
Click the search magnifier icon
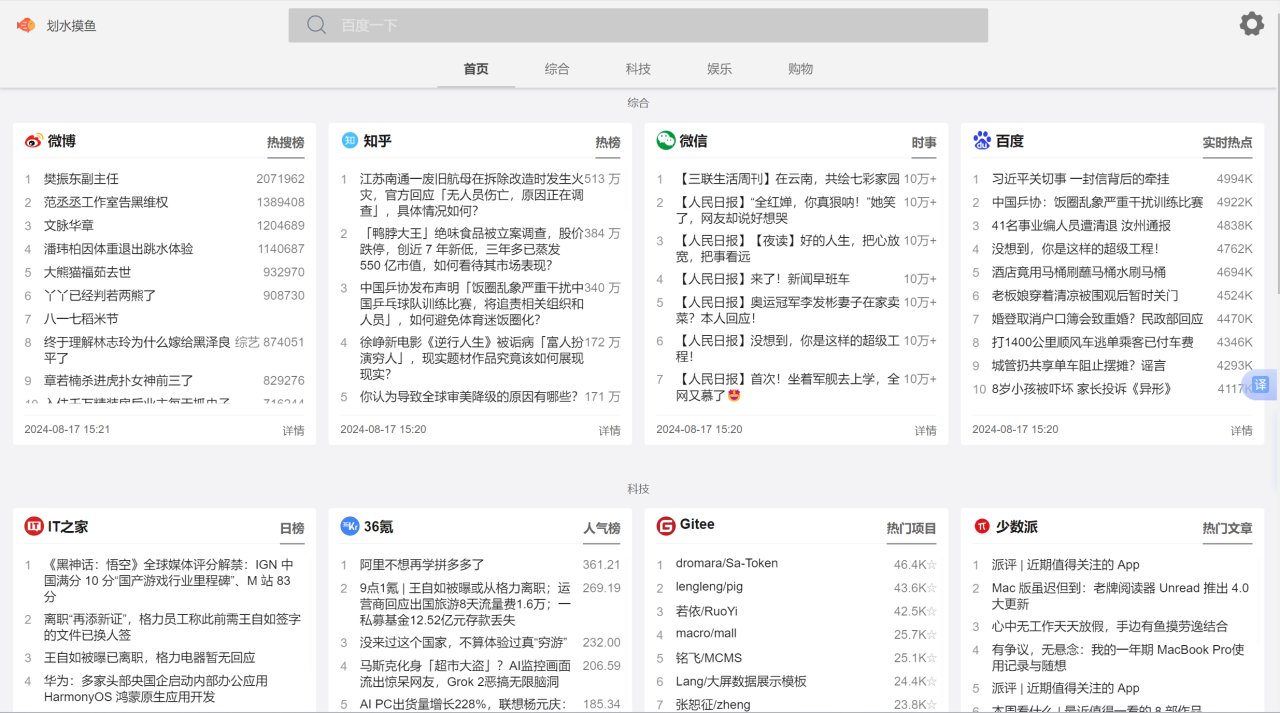(x=317, y=25)
